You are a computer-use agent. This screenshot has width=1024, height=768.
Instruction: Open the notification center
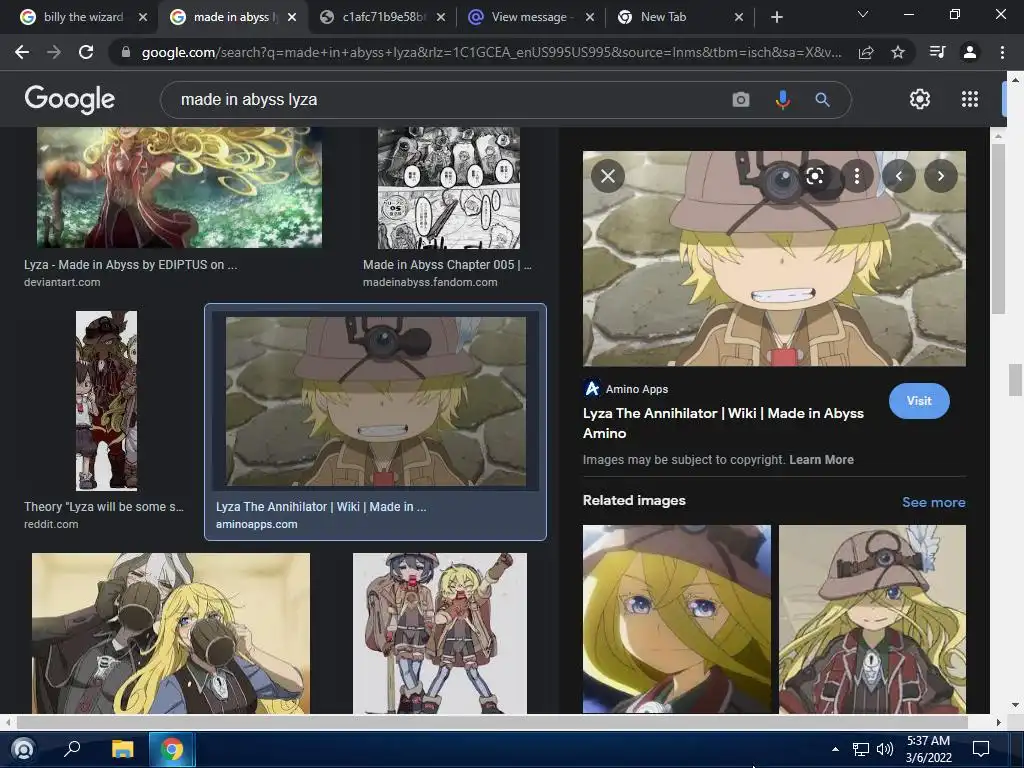pyautogui.click(x=981, y=749)
